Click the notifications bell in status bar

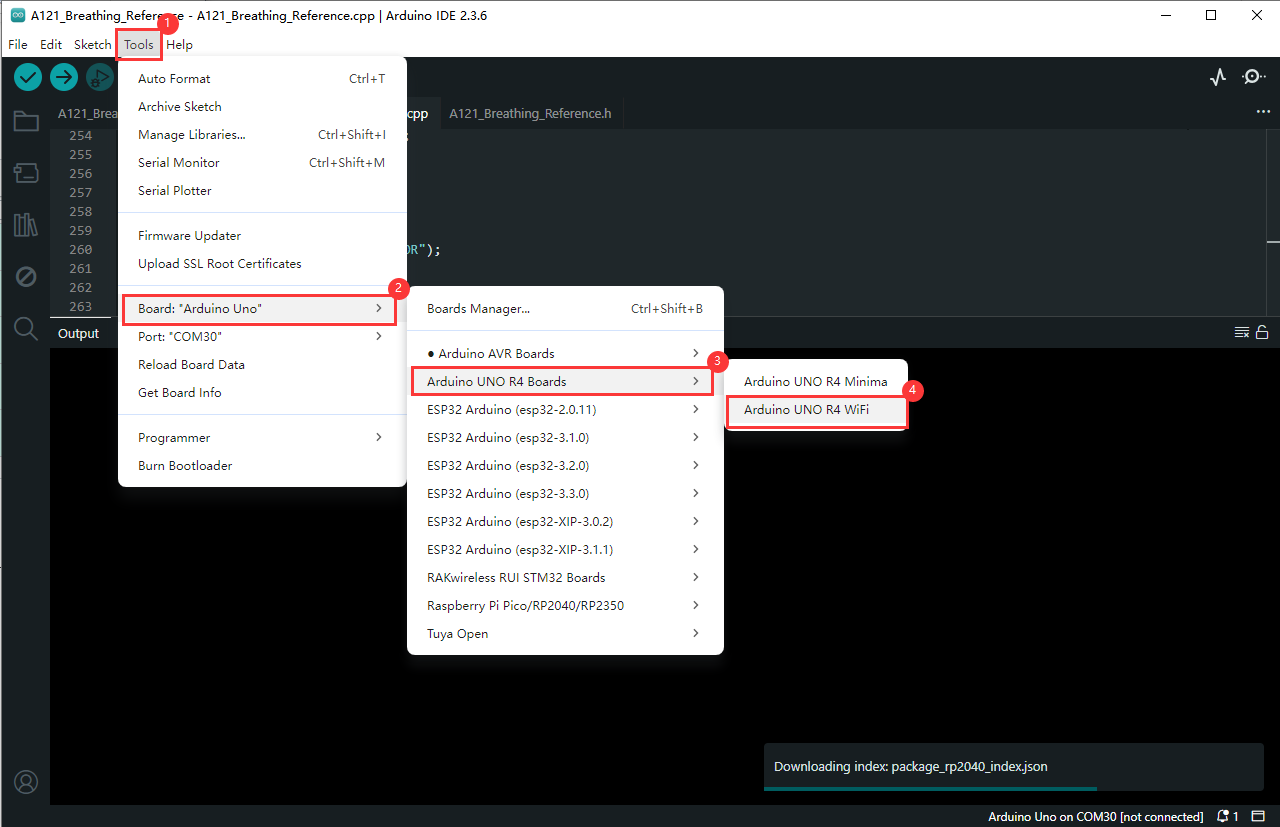[1227, 817]
